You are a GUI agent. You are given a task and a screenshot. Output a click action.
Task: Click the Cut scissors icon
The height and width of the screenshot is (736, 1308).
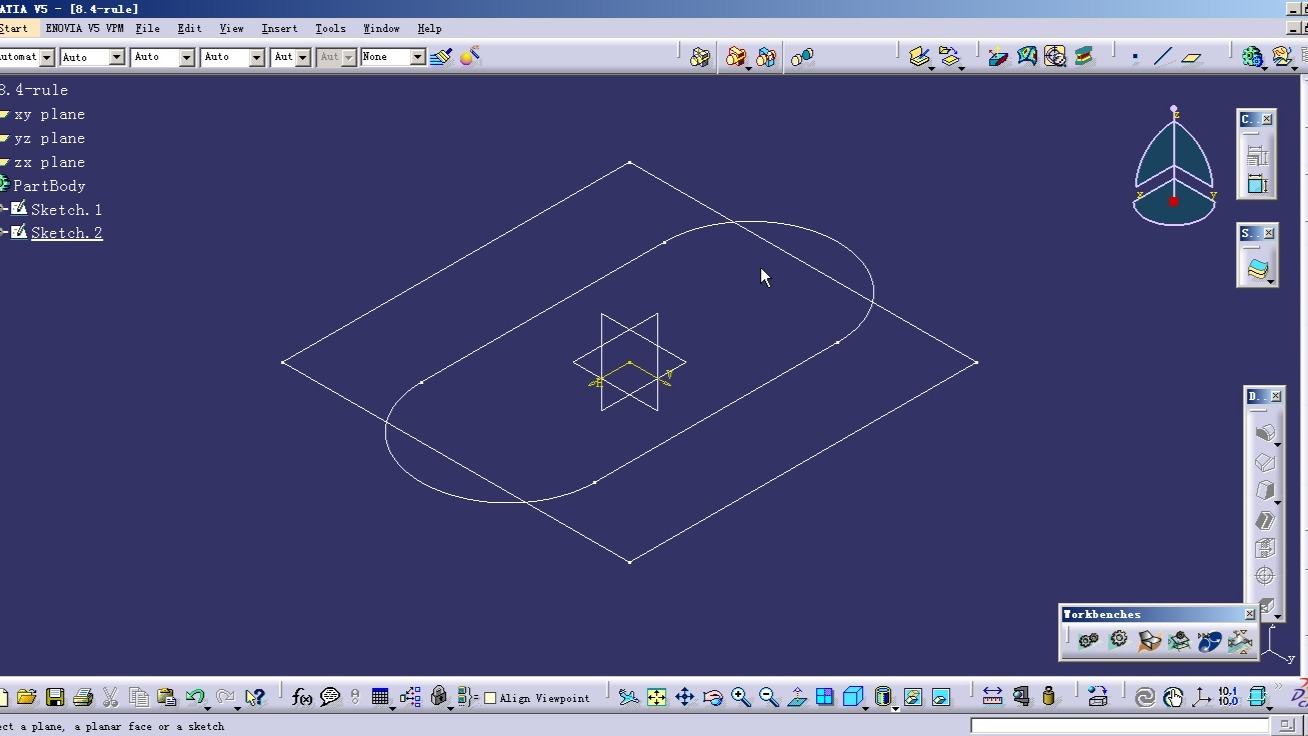pyautogui.click(x=111, y=697)
